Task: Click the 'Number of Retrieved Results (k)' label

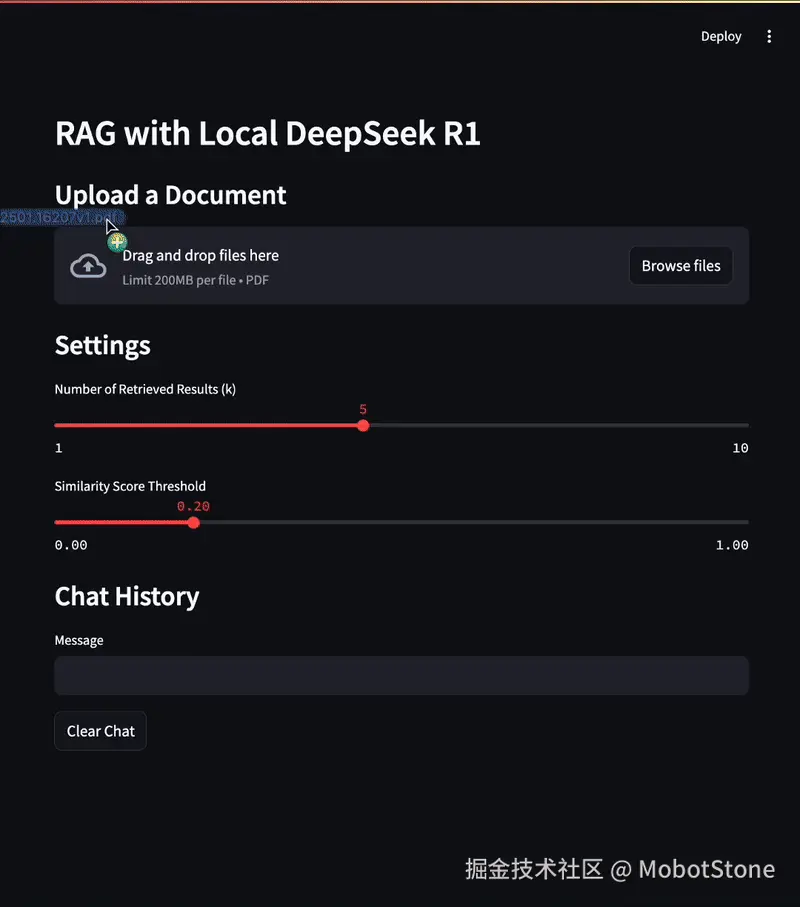Action: [x=145, y=389]
